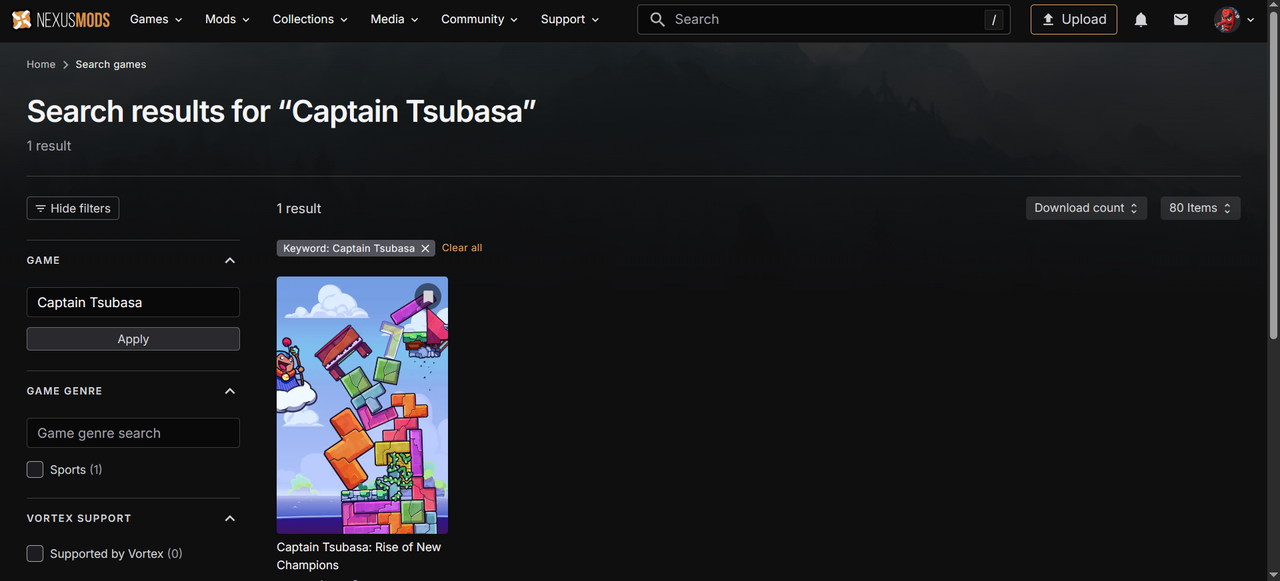This screenshot has height=581, width=1280.
Task: Open the Download count sort dropdown
Action: click(1086, 208)
